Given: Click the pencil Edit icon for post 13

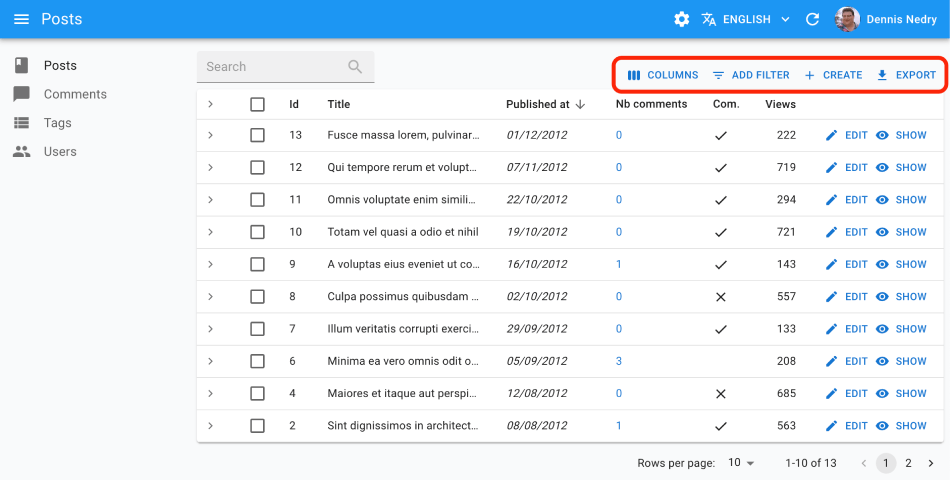Looking at the screenshot, I should point(831,135).
